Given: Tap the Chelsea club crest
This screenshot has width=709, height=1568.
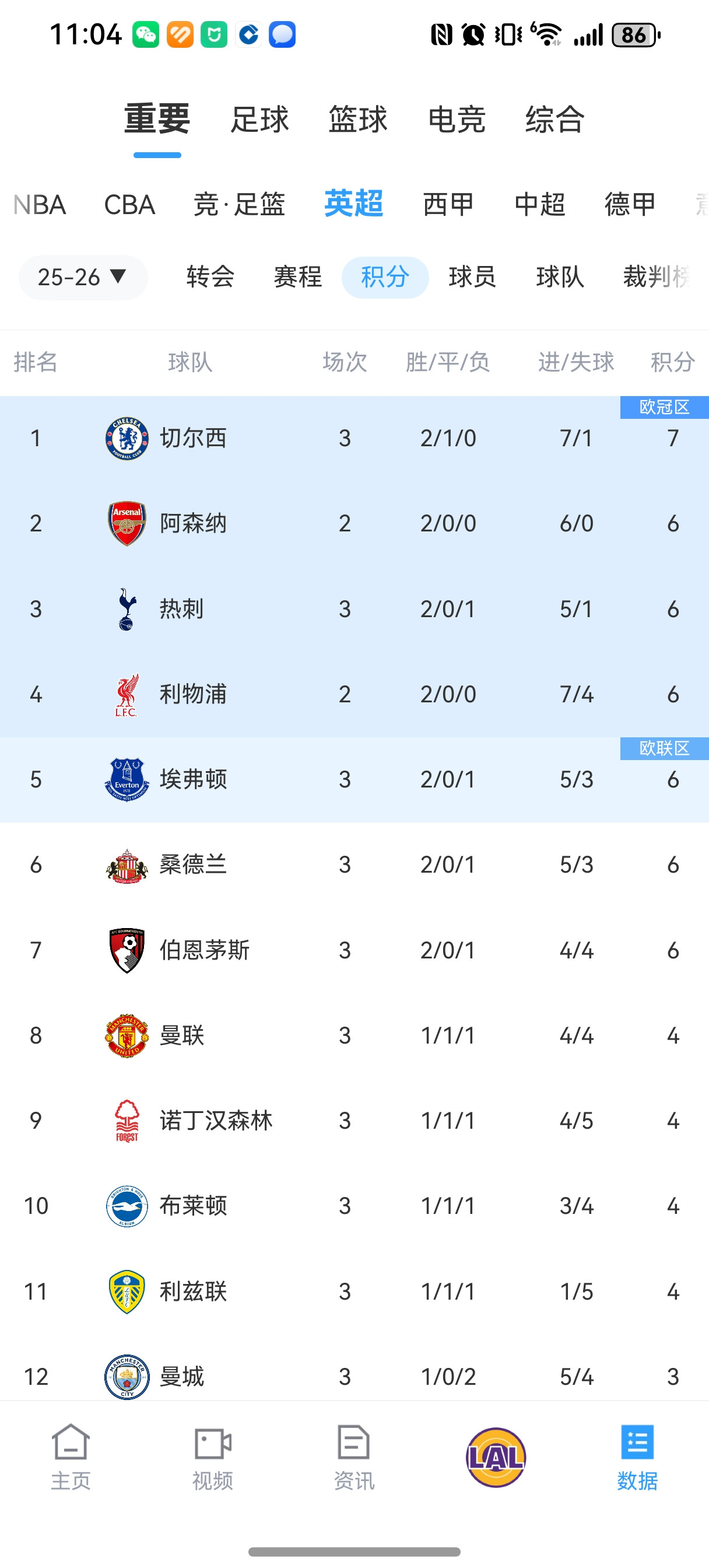Looking at the screenshot, I should click(x=127, y=438).
